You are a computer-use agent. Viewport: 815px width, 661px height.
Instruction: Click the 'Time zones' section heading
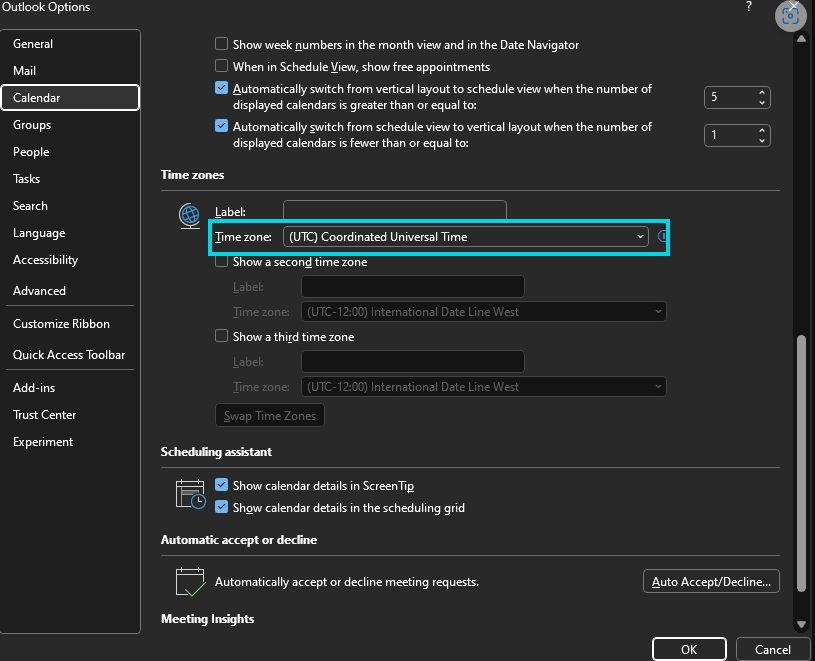(x=192, y=175)
